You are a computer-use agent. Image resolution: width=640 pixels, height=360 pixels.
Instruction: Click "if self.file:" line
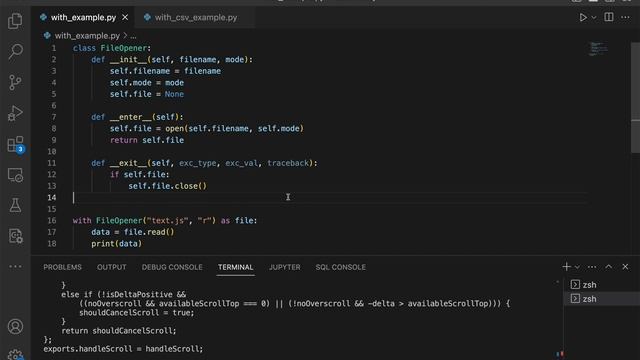click(139, 175)
